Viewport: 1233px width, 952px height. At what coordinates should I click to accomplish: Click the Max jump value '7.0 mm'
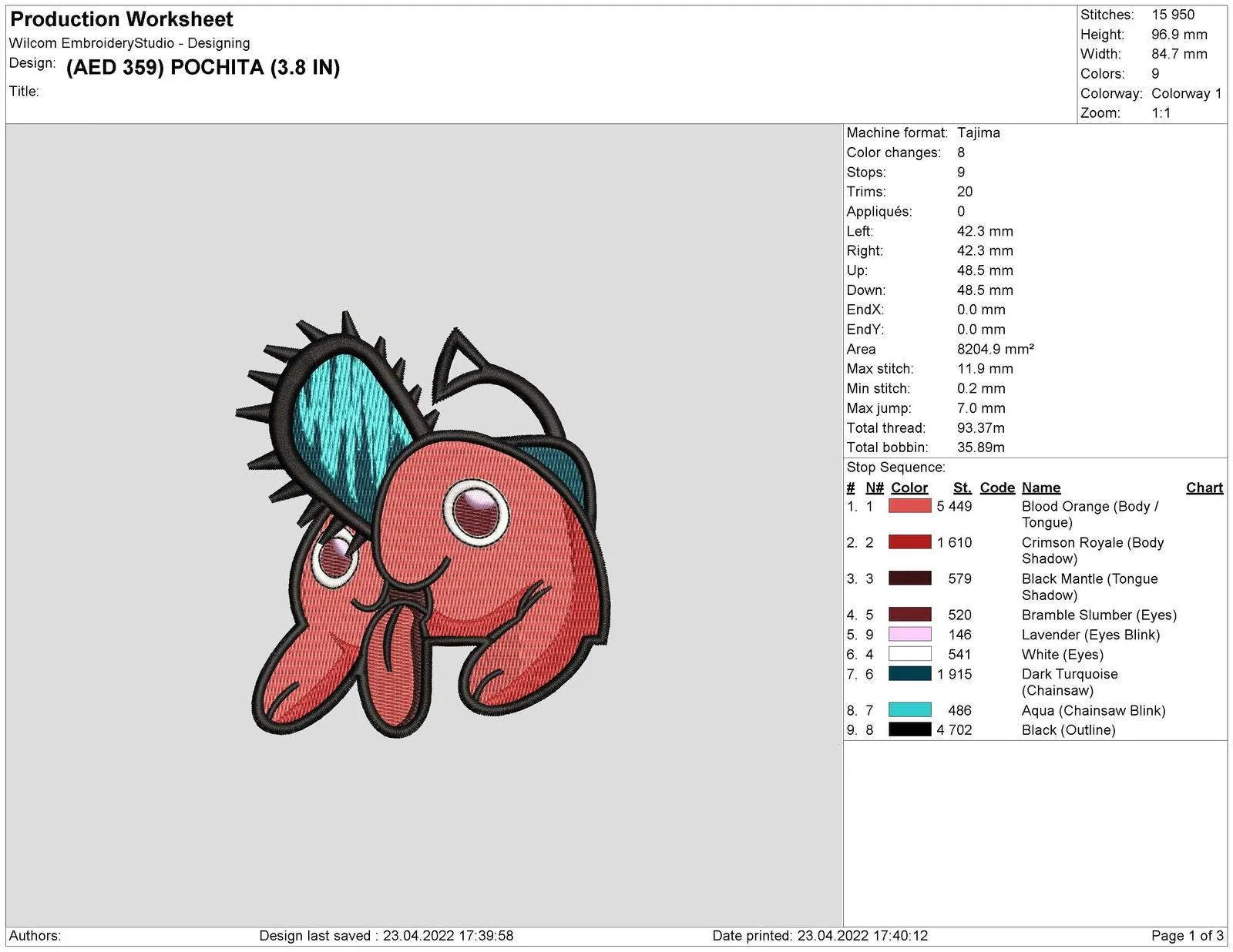coord(981,408)
